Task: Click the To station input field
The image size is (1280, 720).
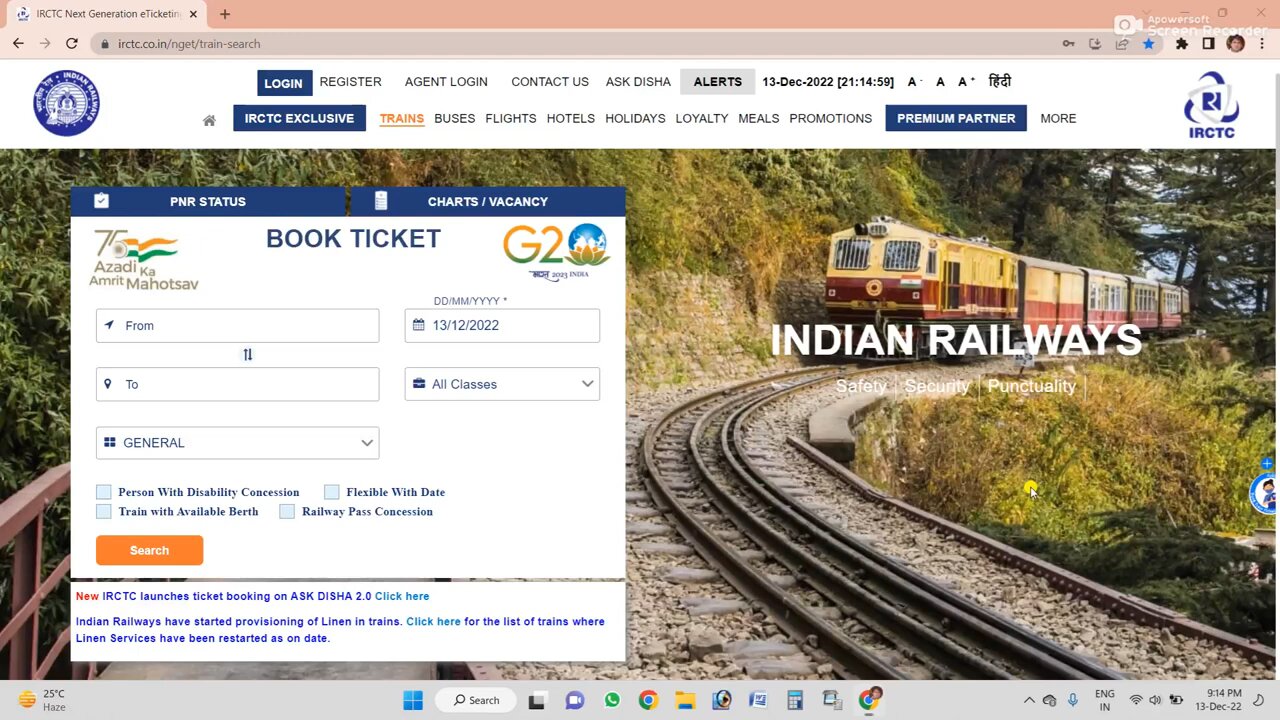Action: 238,384
